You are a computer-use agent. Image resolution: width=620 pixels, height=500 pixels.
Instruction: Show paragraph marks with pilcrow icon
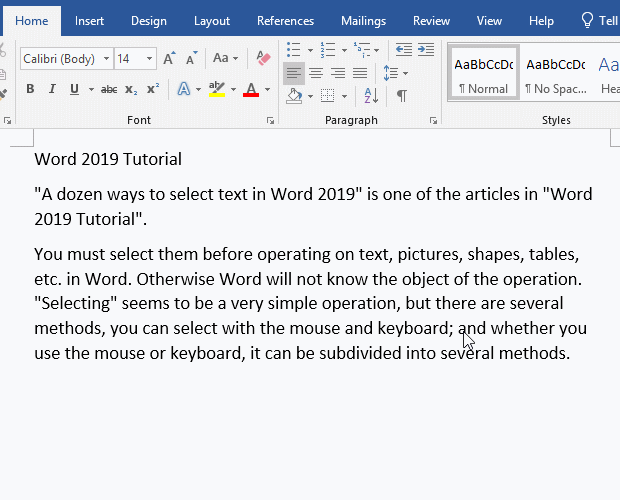pyautogui.click(x=401, y=96)
